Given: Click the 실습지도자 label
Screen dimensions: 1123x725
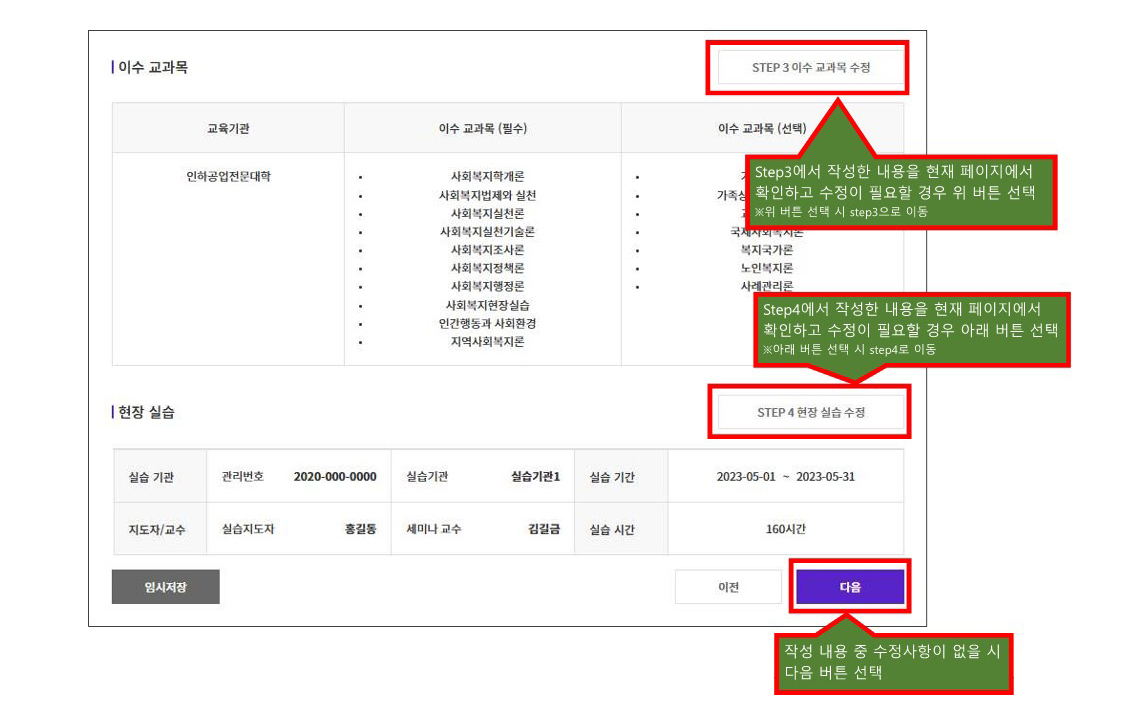Looking at the screenshot, I should click(x=248, y=529).
